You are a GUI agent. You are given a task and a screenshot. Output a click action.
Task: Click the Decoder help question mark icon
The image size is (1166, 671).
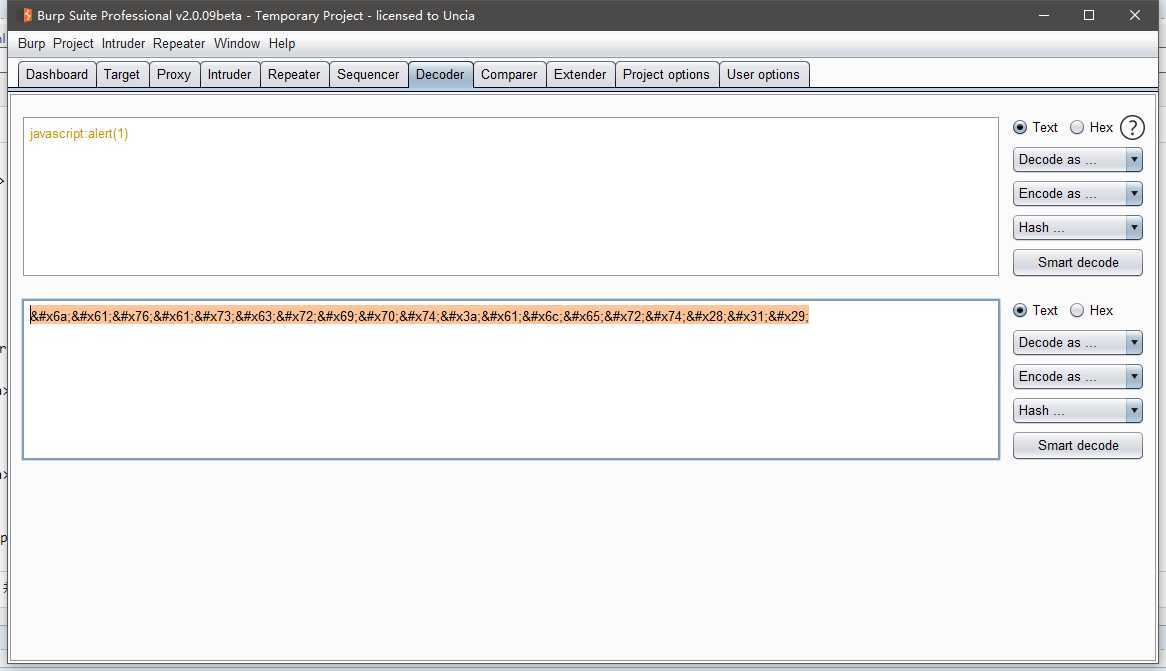(x=1132, y=128)
